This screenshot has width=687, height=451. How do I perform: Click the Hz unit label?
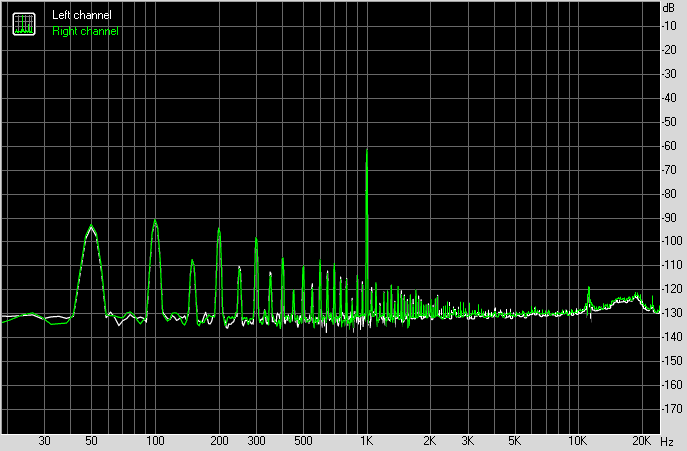(667, 441)
